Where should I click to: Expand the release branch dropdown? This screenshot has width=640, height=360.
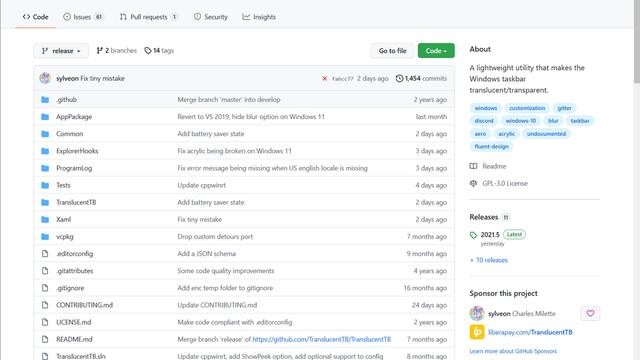(61, 51)
